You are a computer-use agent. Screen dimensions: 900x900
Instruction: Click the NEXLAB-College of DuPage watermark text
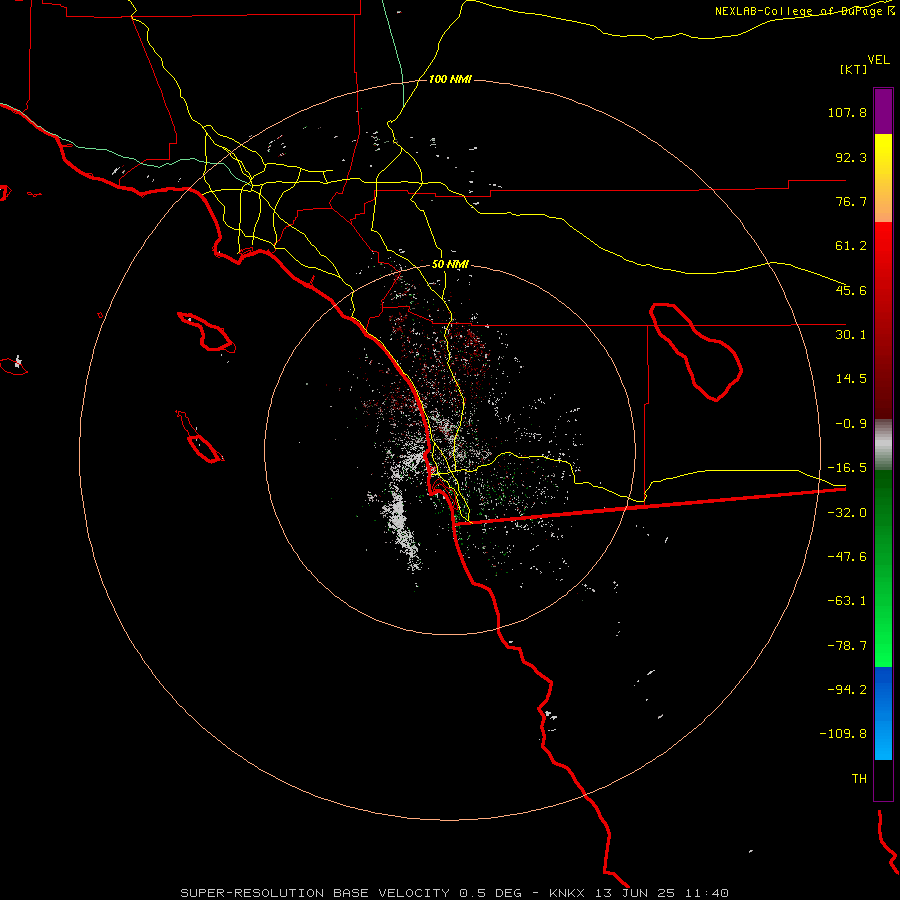[804, 11]
